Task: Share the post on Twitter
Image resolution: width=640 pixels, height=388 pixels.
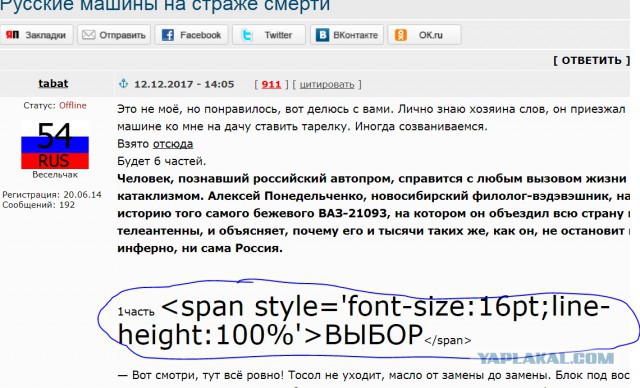Action: click(x=269, y=35)
